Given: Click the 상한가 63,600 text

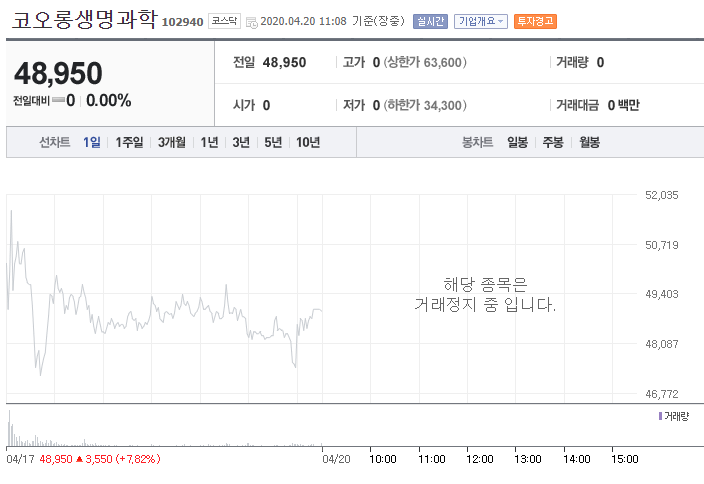Looking at the screenshot, I should pyautogui.click(x=425, y=62).
